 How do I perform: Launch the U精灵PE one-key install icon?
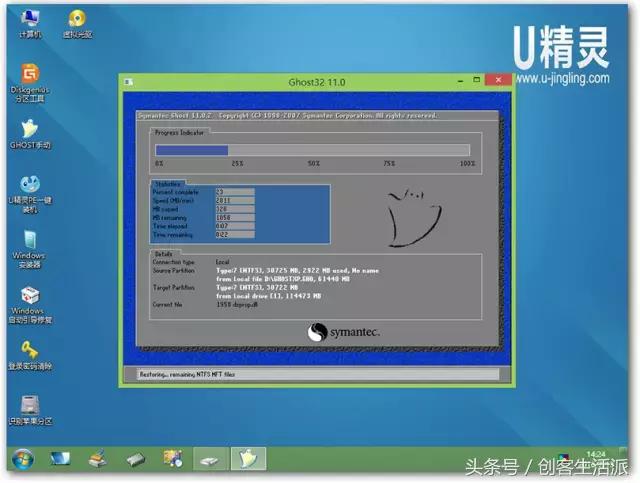click(x=30, y=194)
